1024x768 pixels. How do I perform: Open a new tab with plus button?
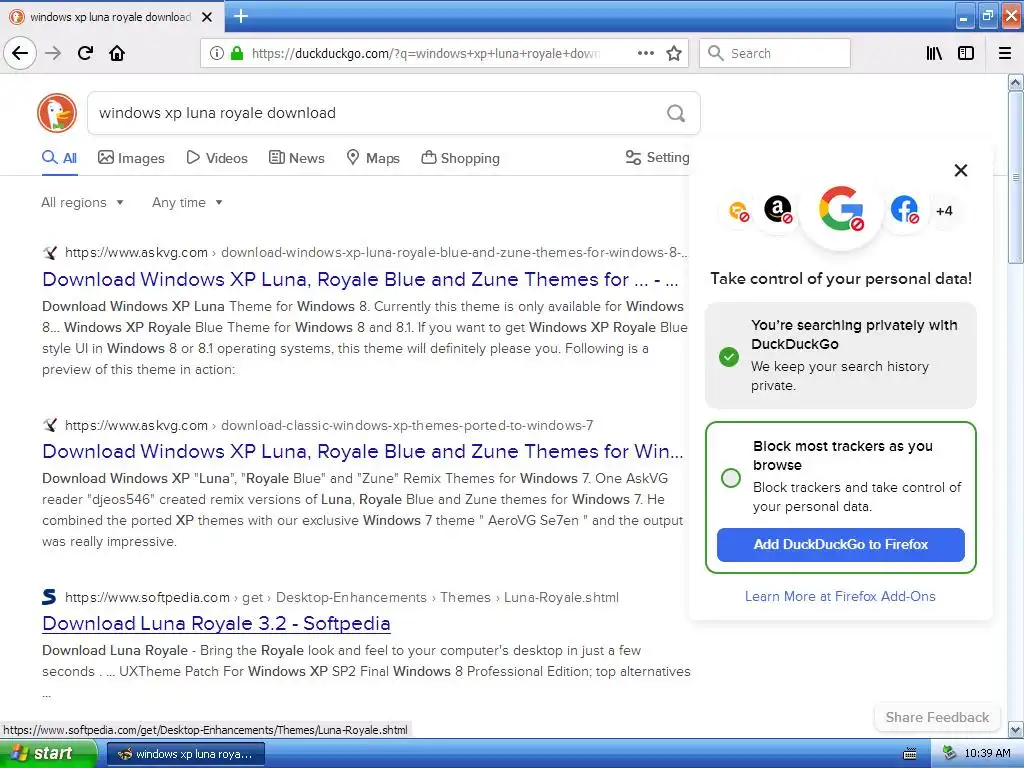(240, 16)
